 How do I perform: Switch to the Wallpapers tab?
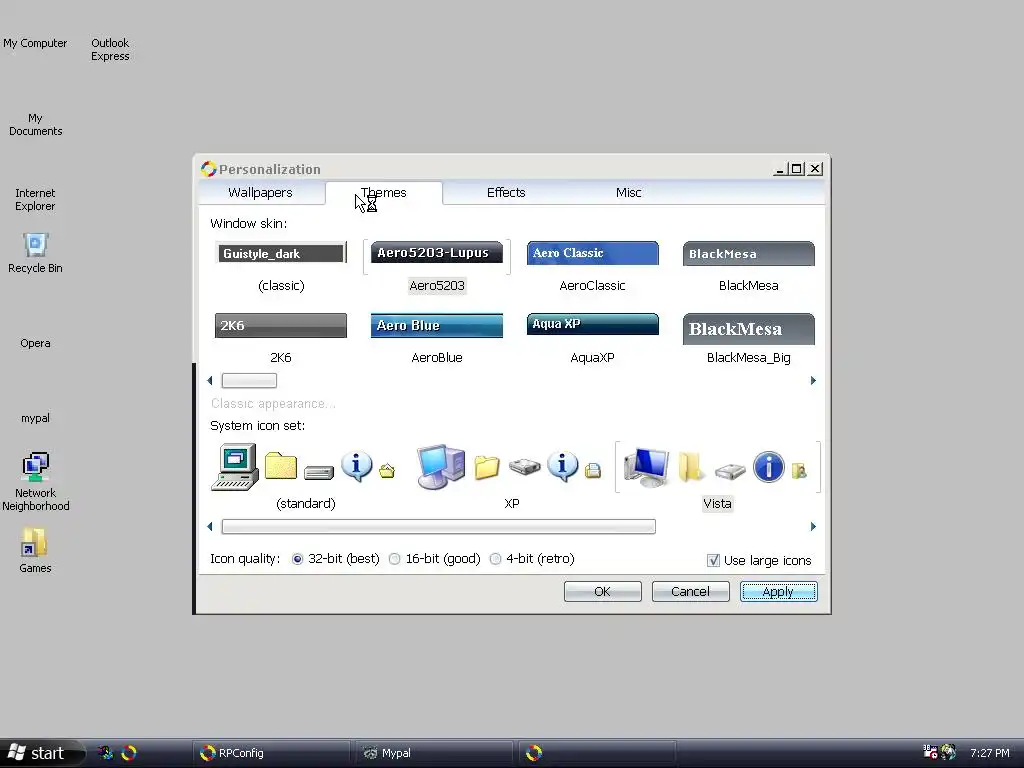click(260, 193)
